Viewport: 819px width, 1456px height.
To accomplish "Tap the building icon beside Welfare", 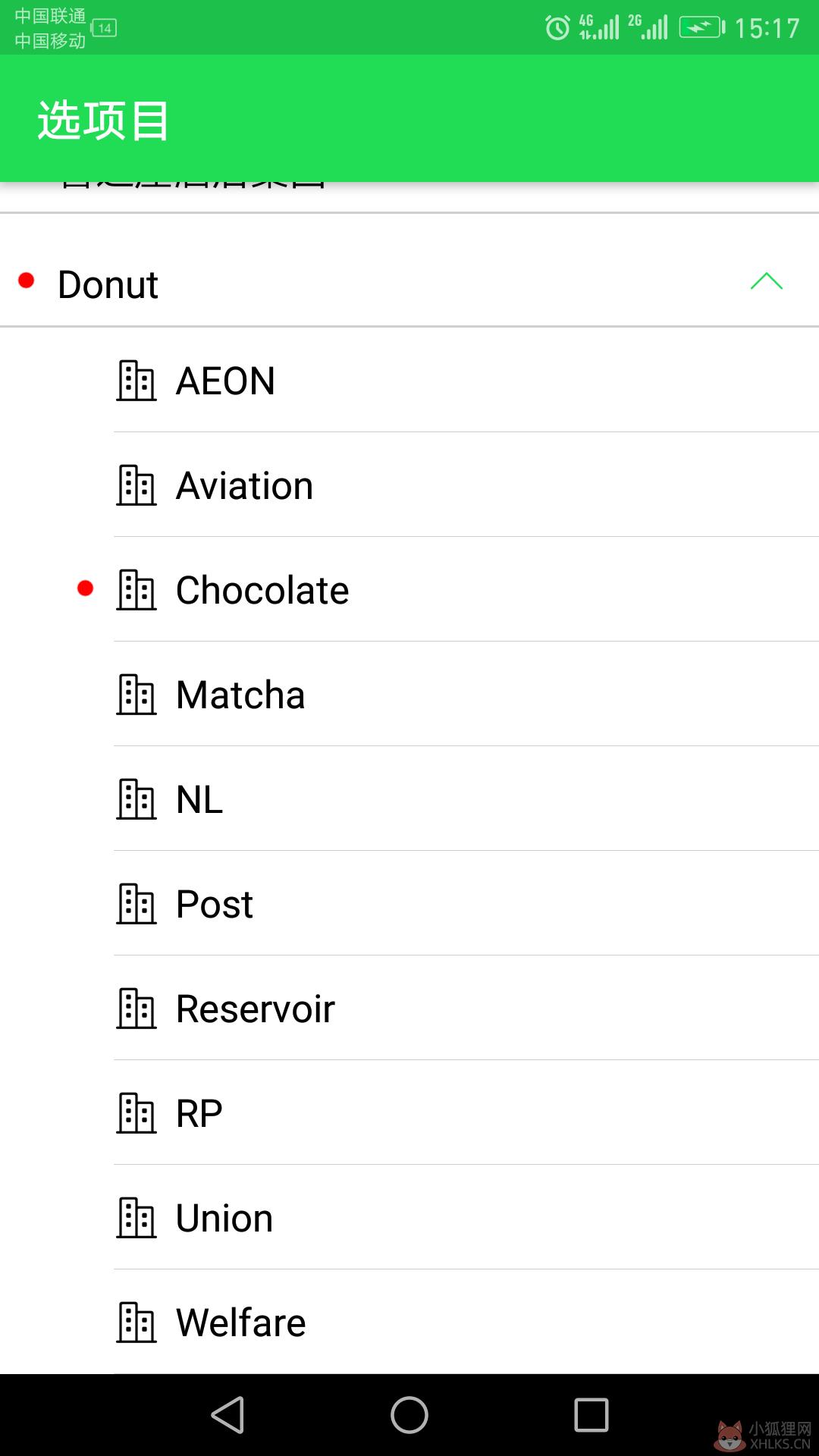I will click(136, 1323).
